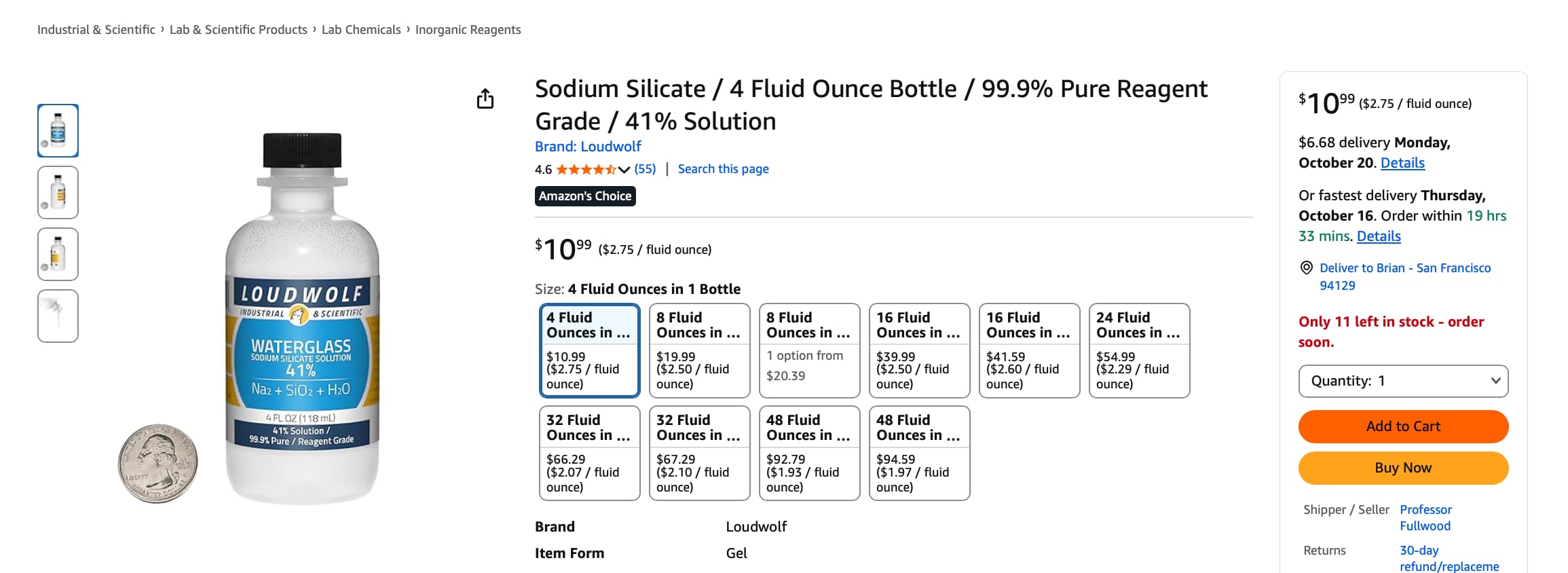Select the $66.29 32 Fluid Ounces option

coord(589,453)
